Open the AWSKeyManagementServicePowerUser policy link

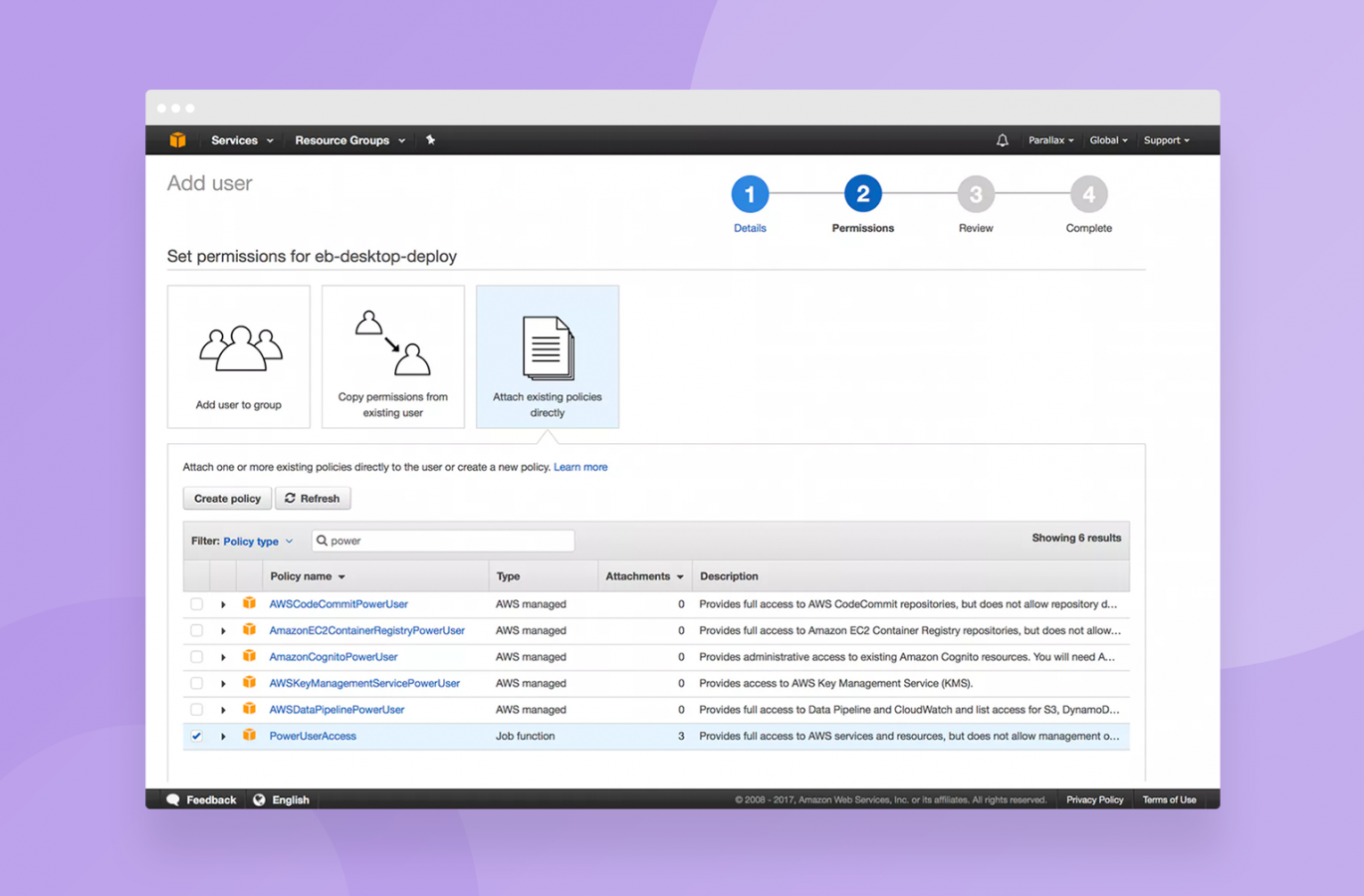pyautogui.click(x=364, y=684)
